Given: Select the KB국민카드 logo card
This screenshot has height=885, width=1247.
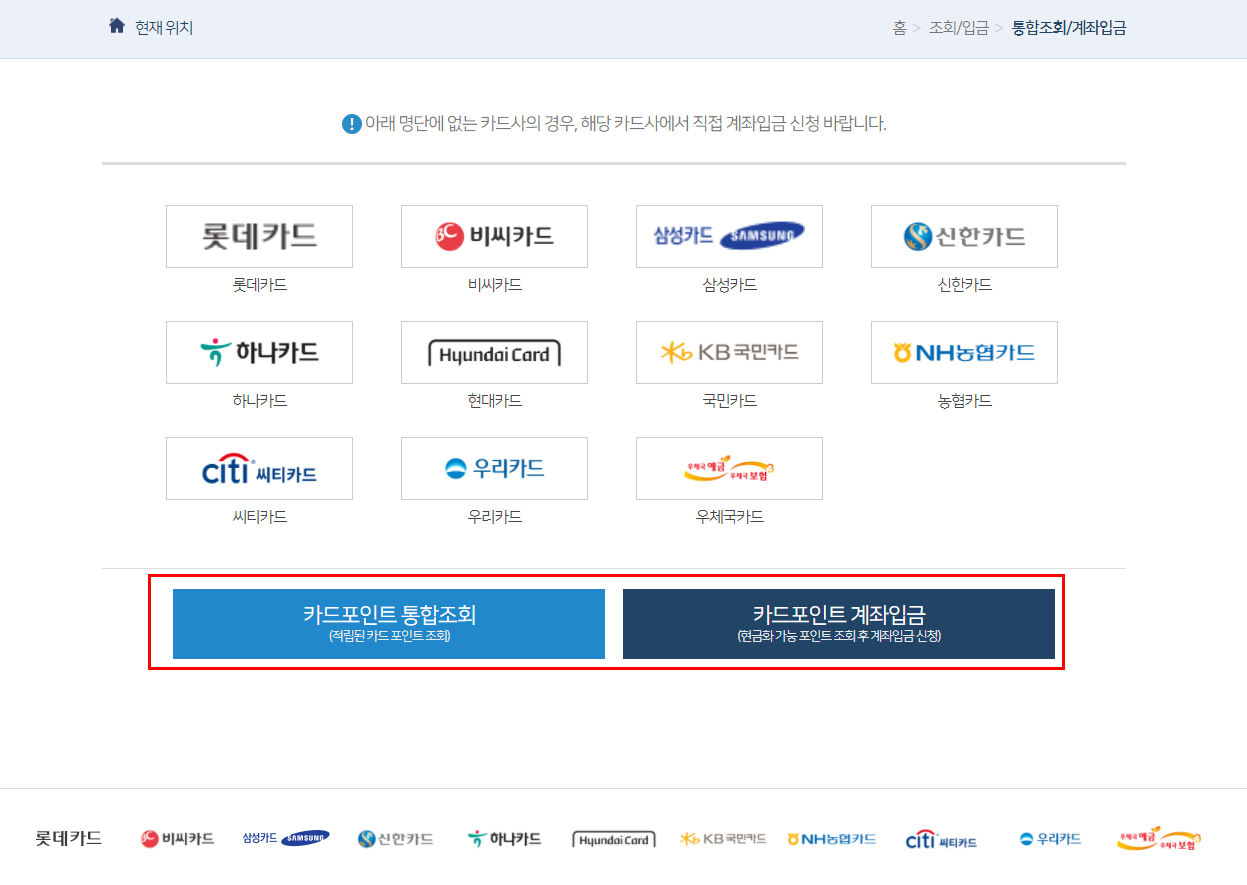Looking at the screenshot, I should coord(729,352).
